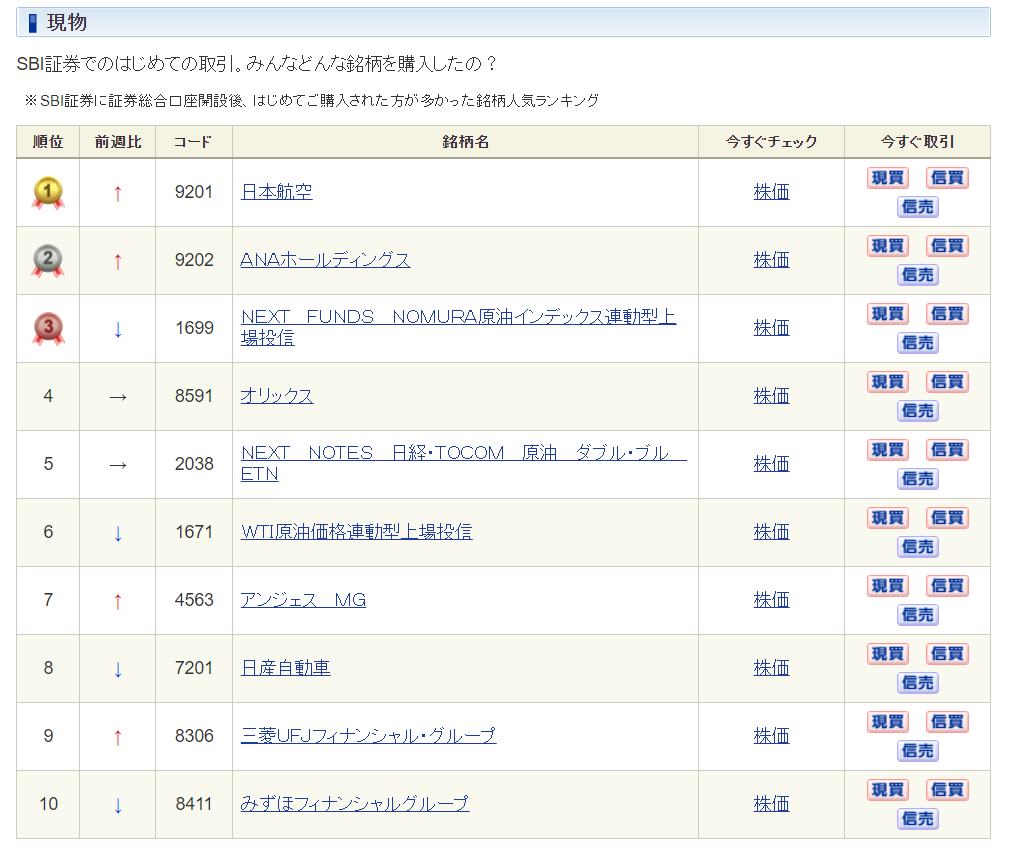Click 信売 button in code 8411 row
The width and height of the screenshot is (1010, 852).
pos(917,819)
